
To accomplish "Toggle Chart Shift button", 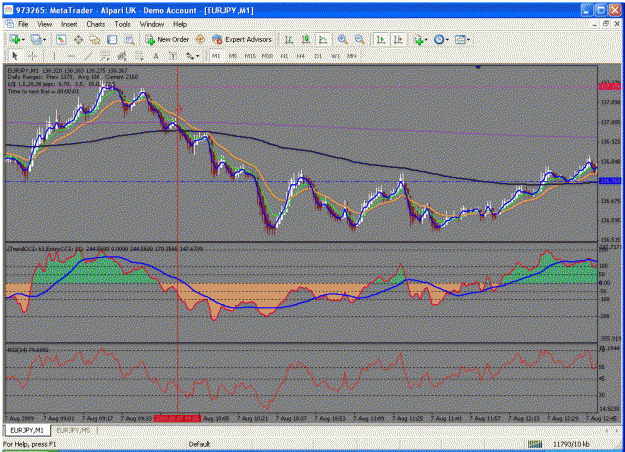I will click(x=398, y=39).
